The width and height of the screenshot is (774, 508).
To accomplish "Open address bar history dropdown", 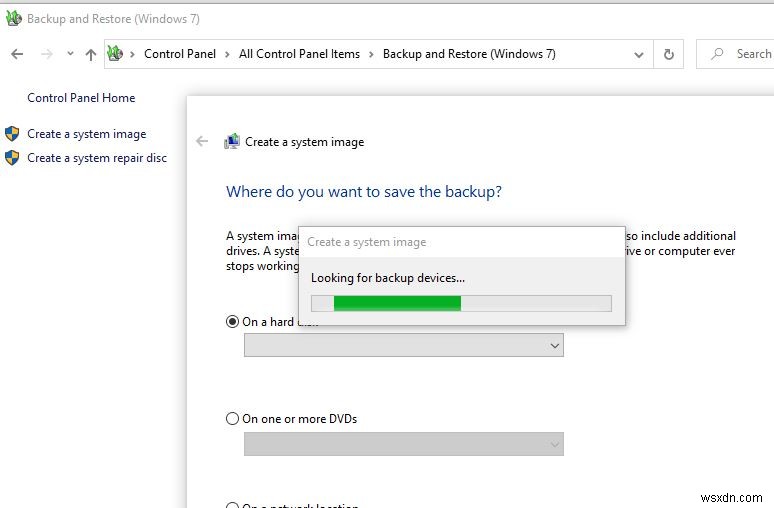I will pyautogui.click(x=639, y=54).
